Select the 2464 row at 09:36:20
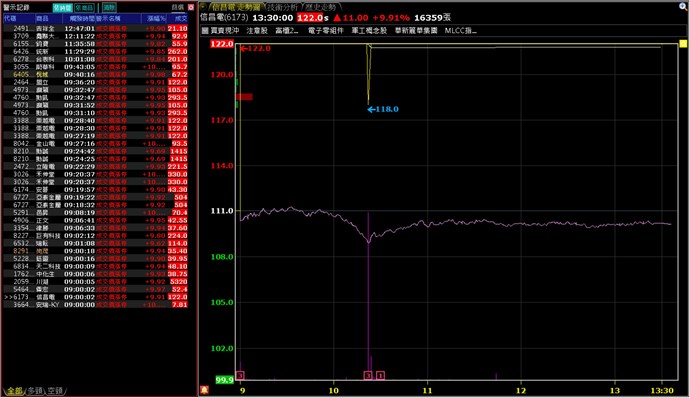Image resolution: width=690 pixels, height=398 pixels. click(x=95, y=82)
